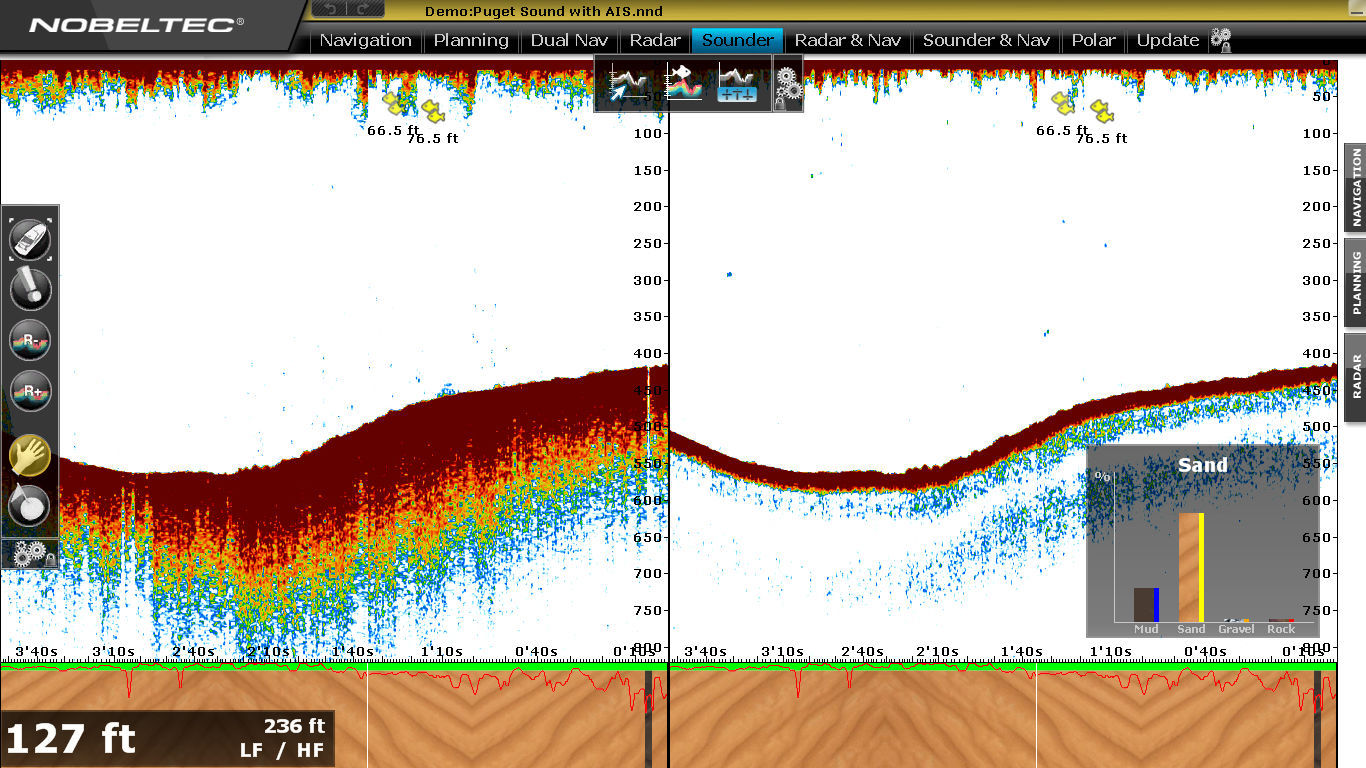The image size is (1366, 768).
Task: Click the R- range decrease icon
Action: [x=30, y=341]
